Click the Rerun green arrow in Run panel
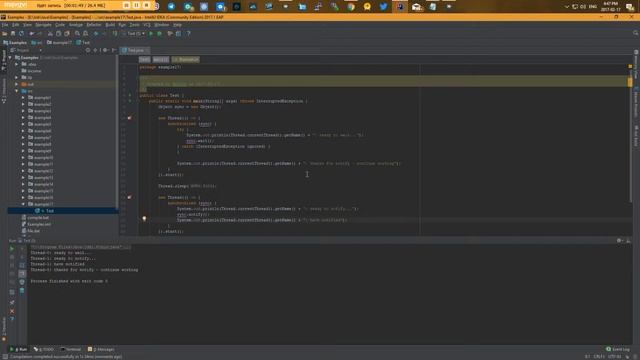 click(12, 249)
